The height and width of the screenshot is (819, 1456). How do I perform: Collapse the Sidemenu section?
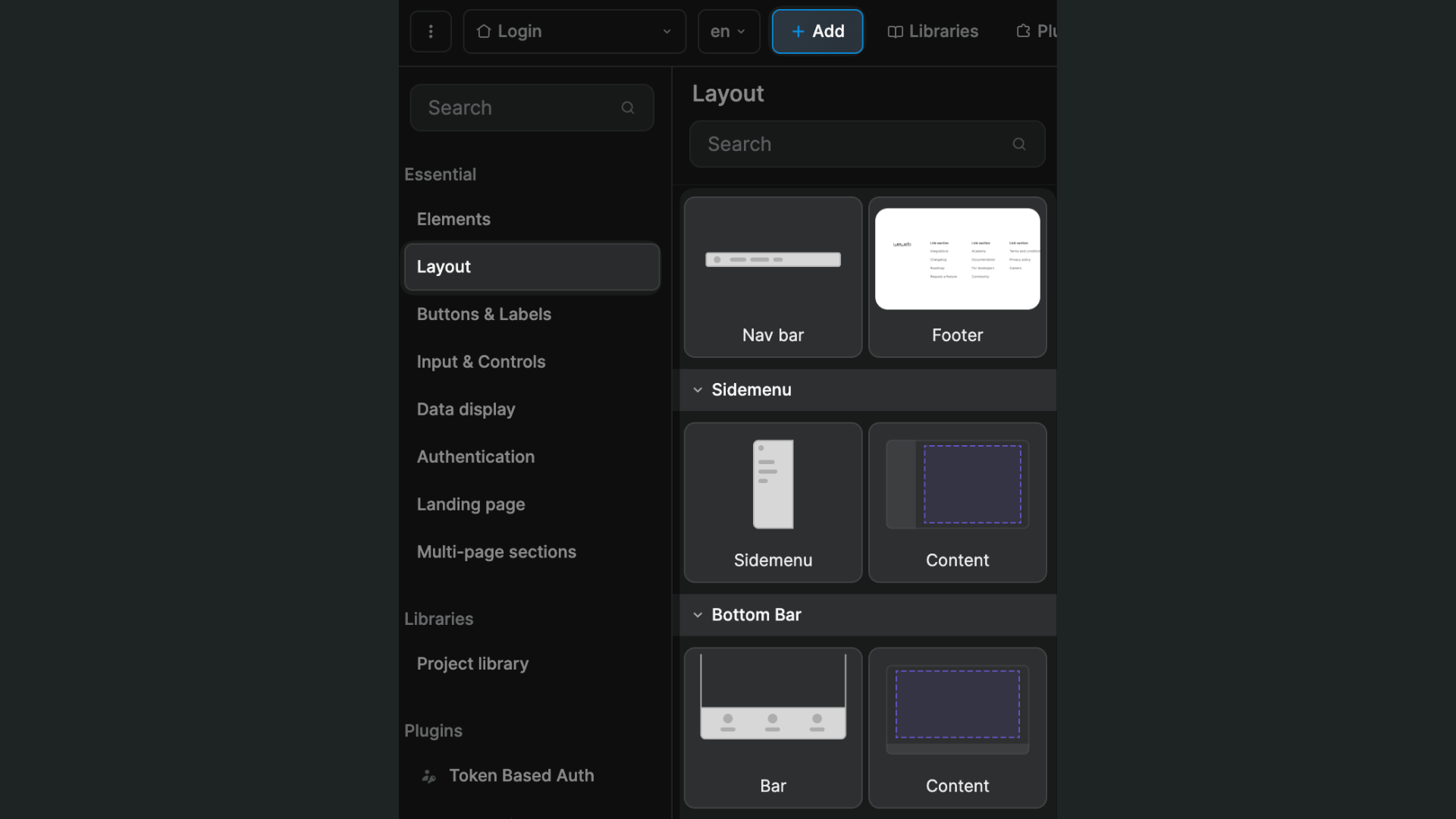[698, 390]
